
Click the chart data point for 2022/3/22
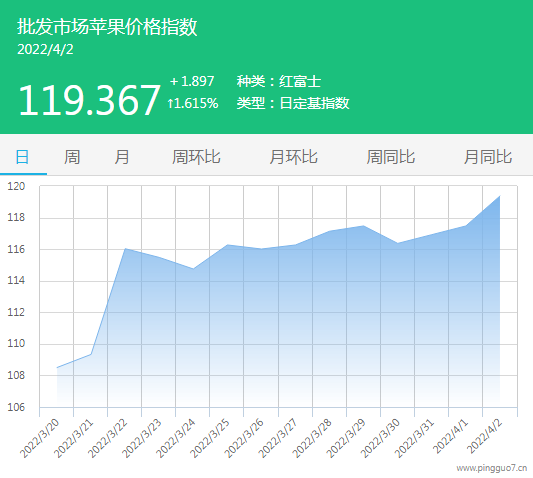(x=125, y=249)
